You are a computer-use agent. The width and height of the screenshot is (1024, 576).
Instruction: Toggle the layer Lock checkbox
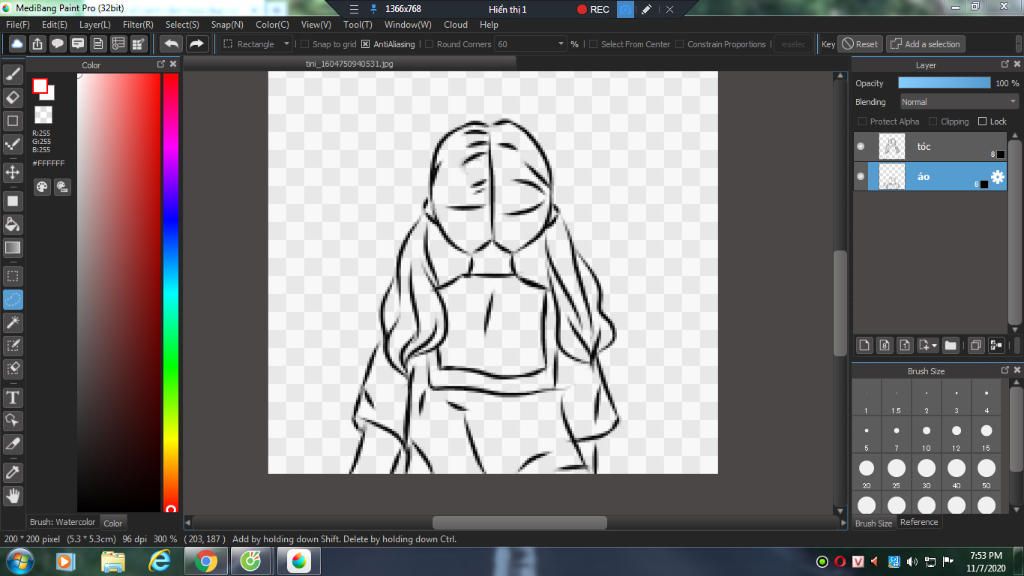(x=982, y=121)
